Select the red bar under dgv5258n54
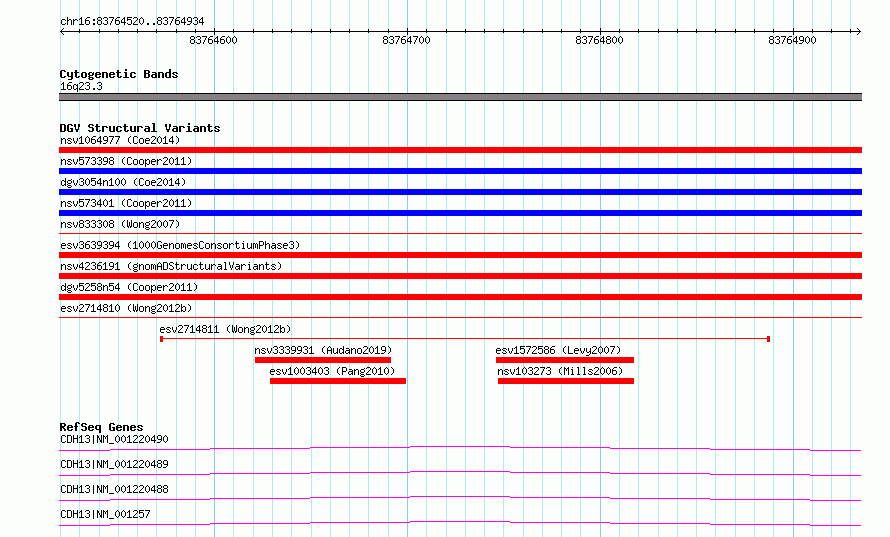The width and height of the screenshot is (890, 537). coord(460,297)
